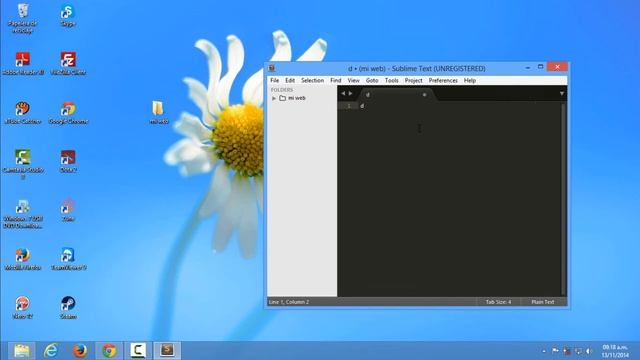Select the TeamViewer 9 desktop shortcut
This screenshot has width=640, height=360.
68,259
